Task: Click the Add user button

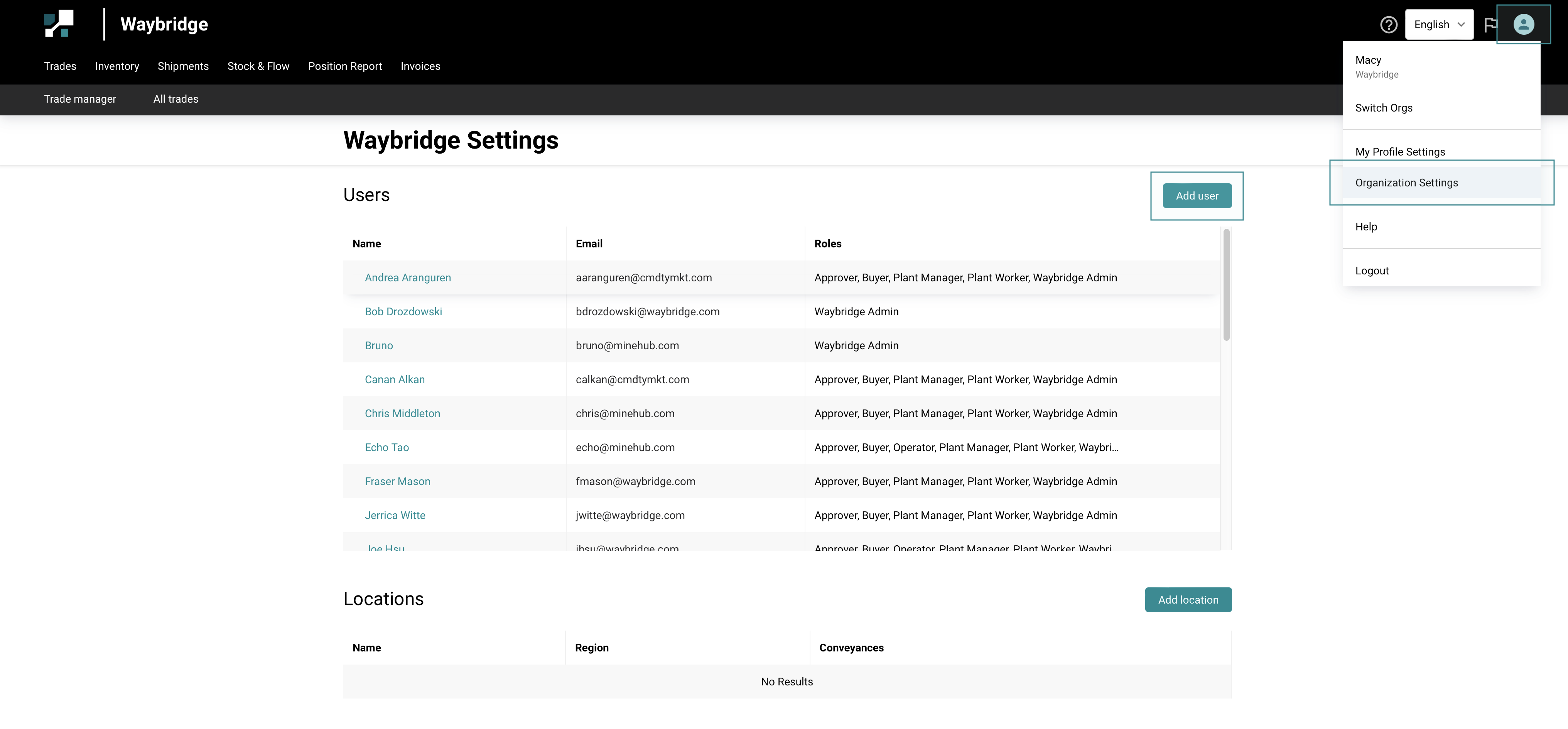Action: point(1197,196)
